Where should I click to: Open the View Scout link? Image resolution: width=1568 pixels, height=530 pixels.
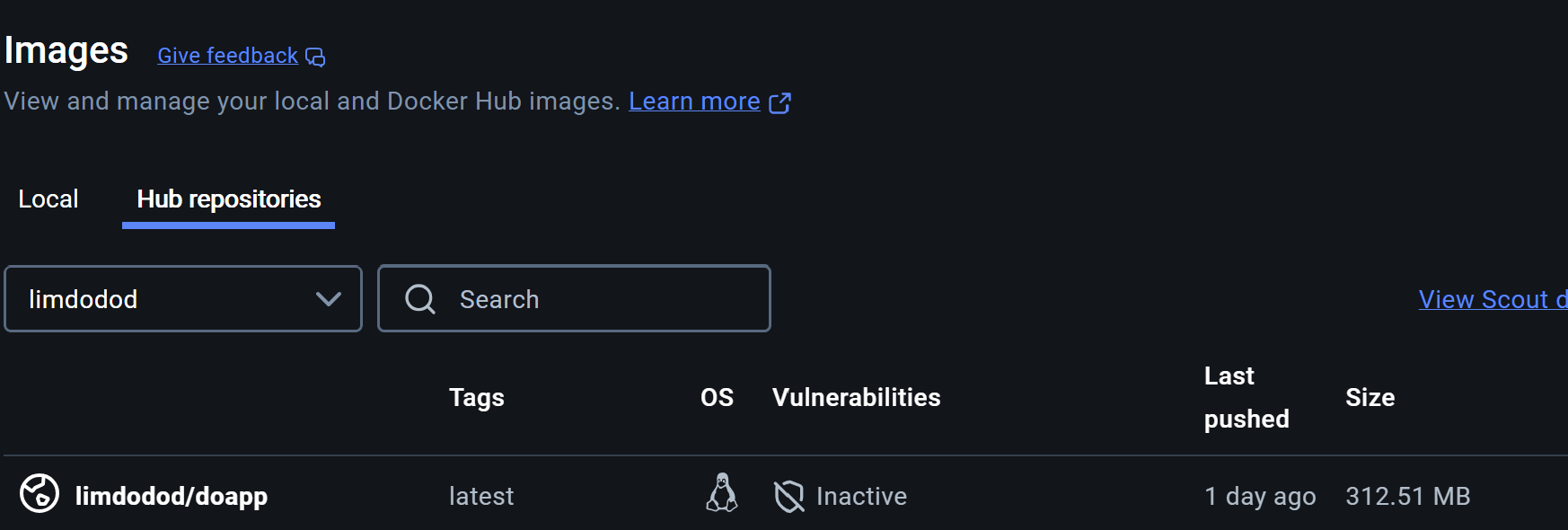tap(1491, 299)
